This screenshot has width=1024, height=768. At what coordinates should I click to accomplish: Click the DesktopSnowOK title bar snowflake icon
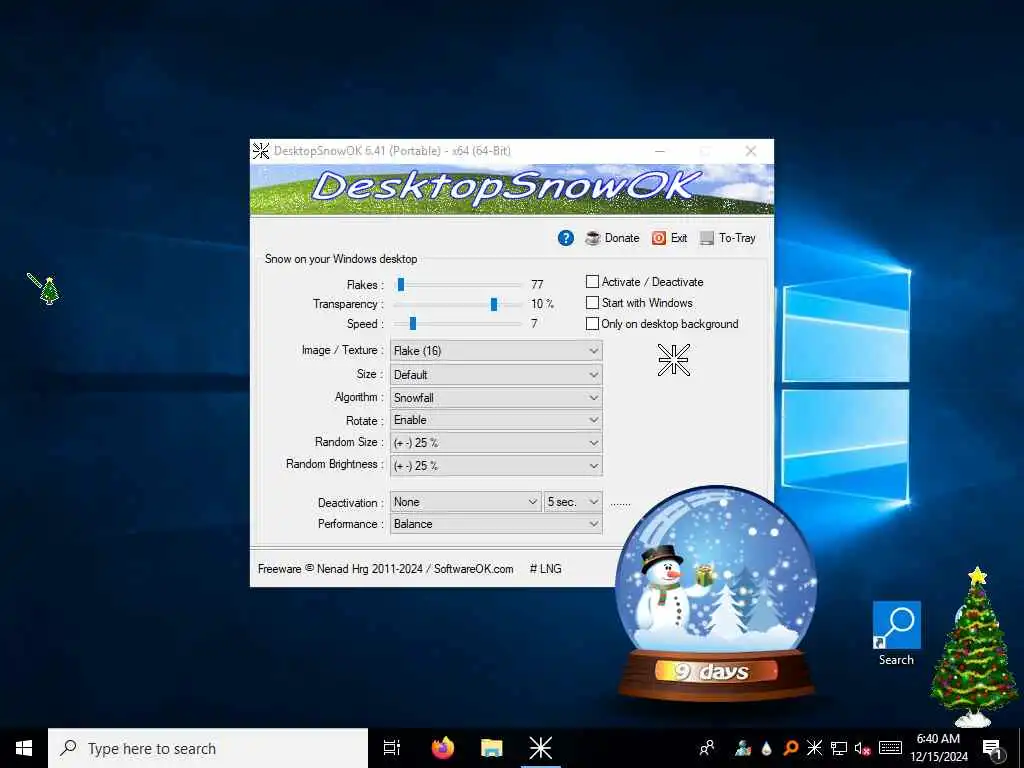click(x=261, y=151)
